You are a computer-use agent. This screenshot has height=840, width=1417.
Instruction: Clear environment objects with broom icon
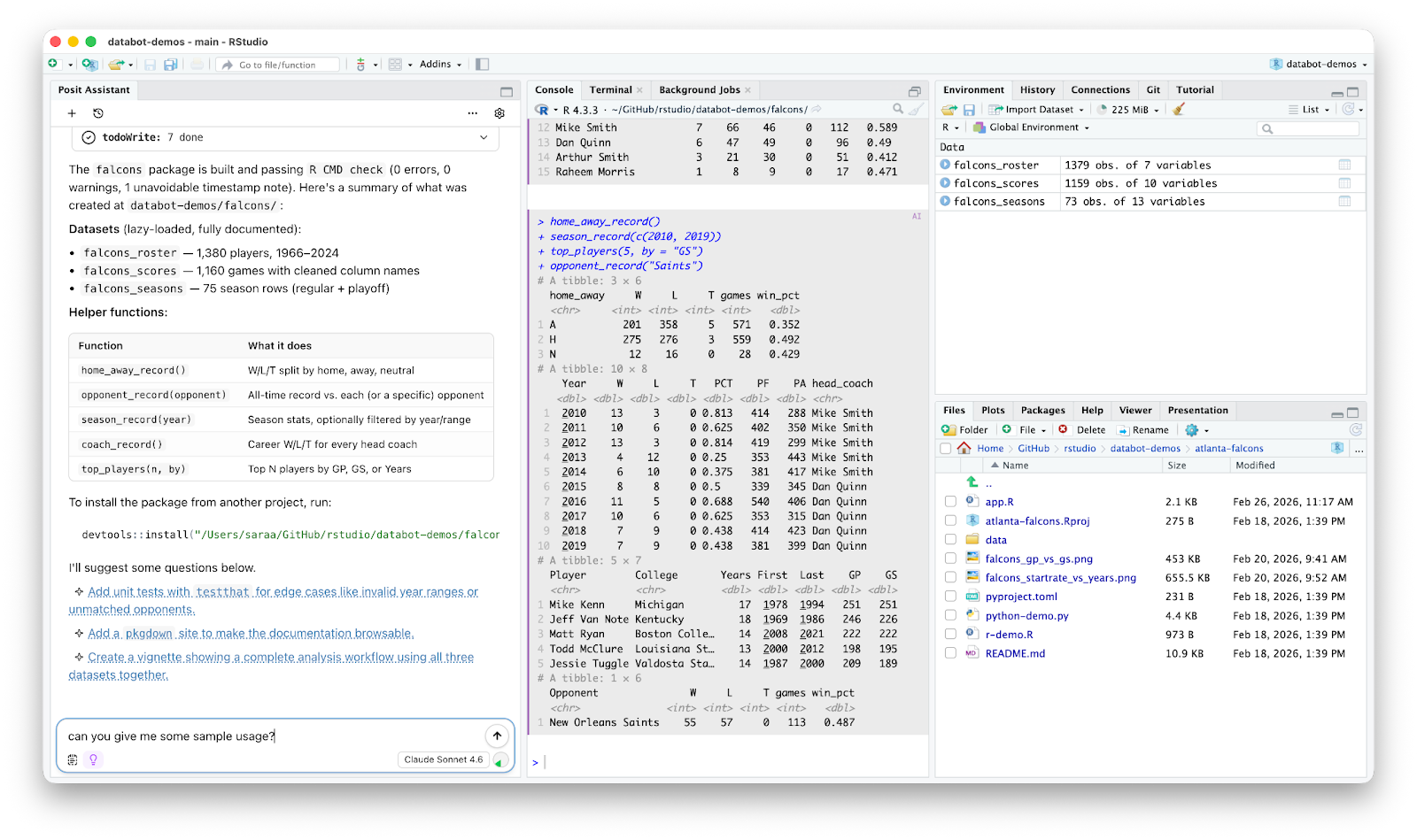[x=1179, y=110]
